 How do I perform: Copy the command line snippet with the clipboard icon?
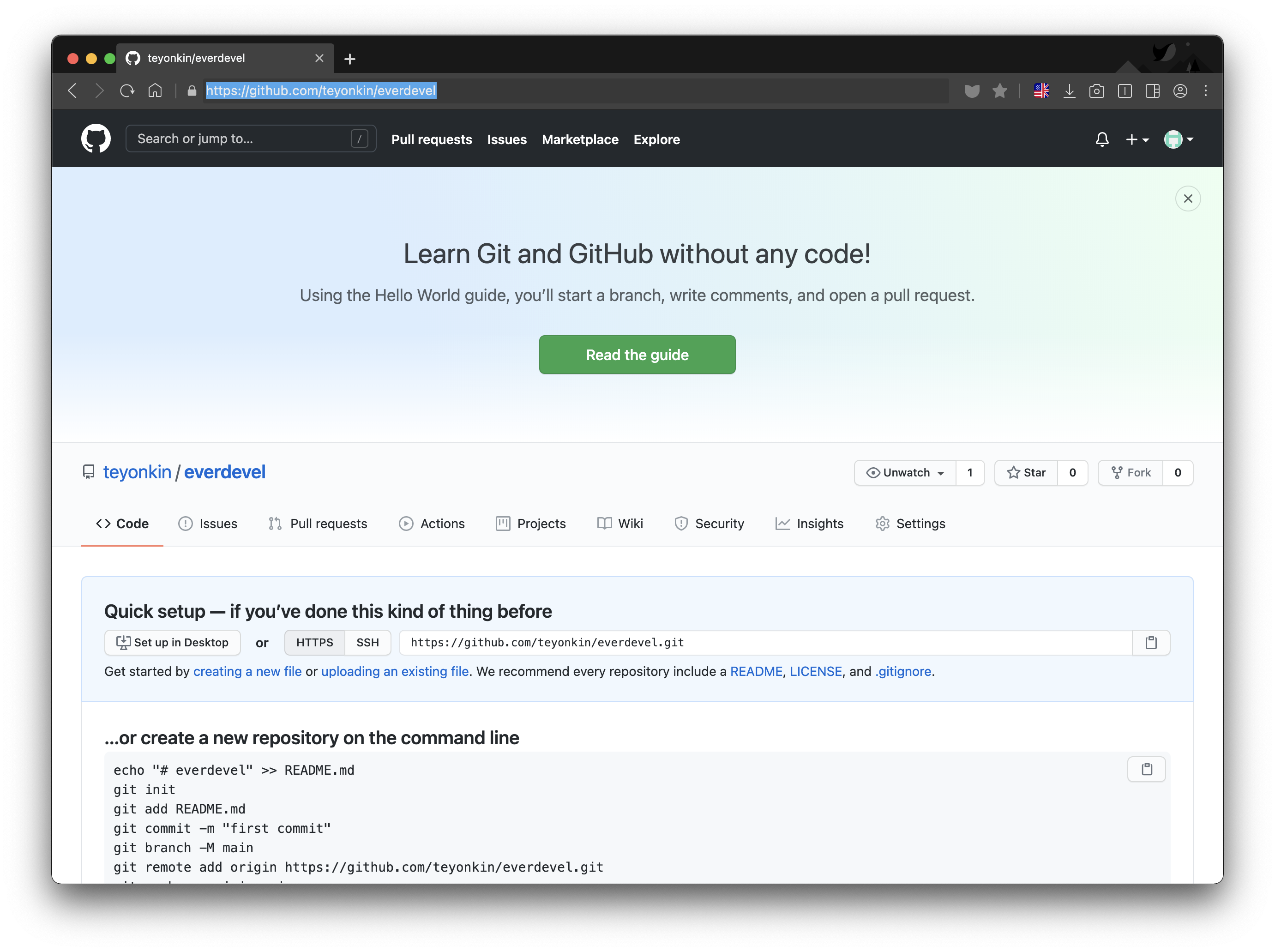1147,769
